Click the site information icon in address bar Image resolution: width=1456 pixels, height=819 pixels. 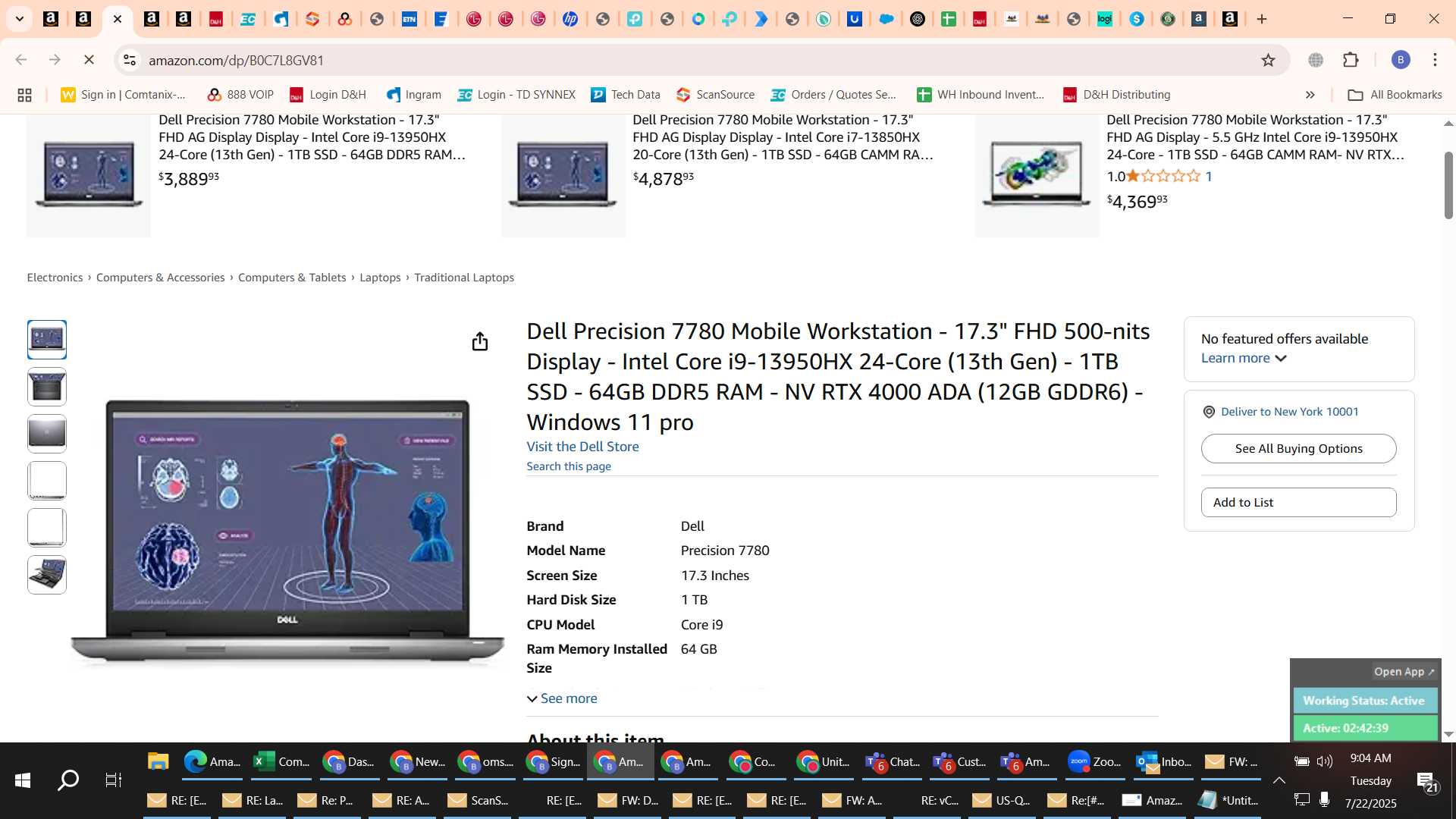coord(130,60)
